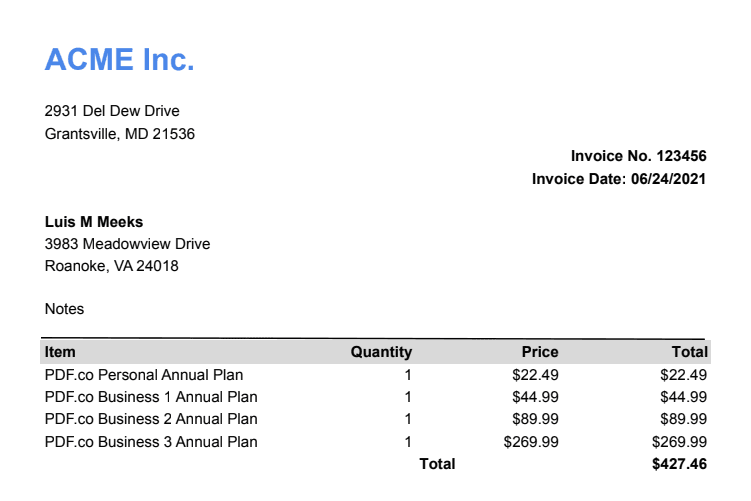Click the Total column header in the table

click(x=690, y=352)
